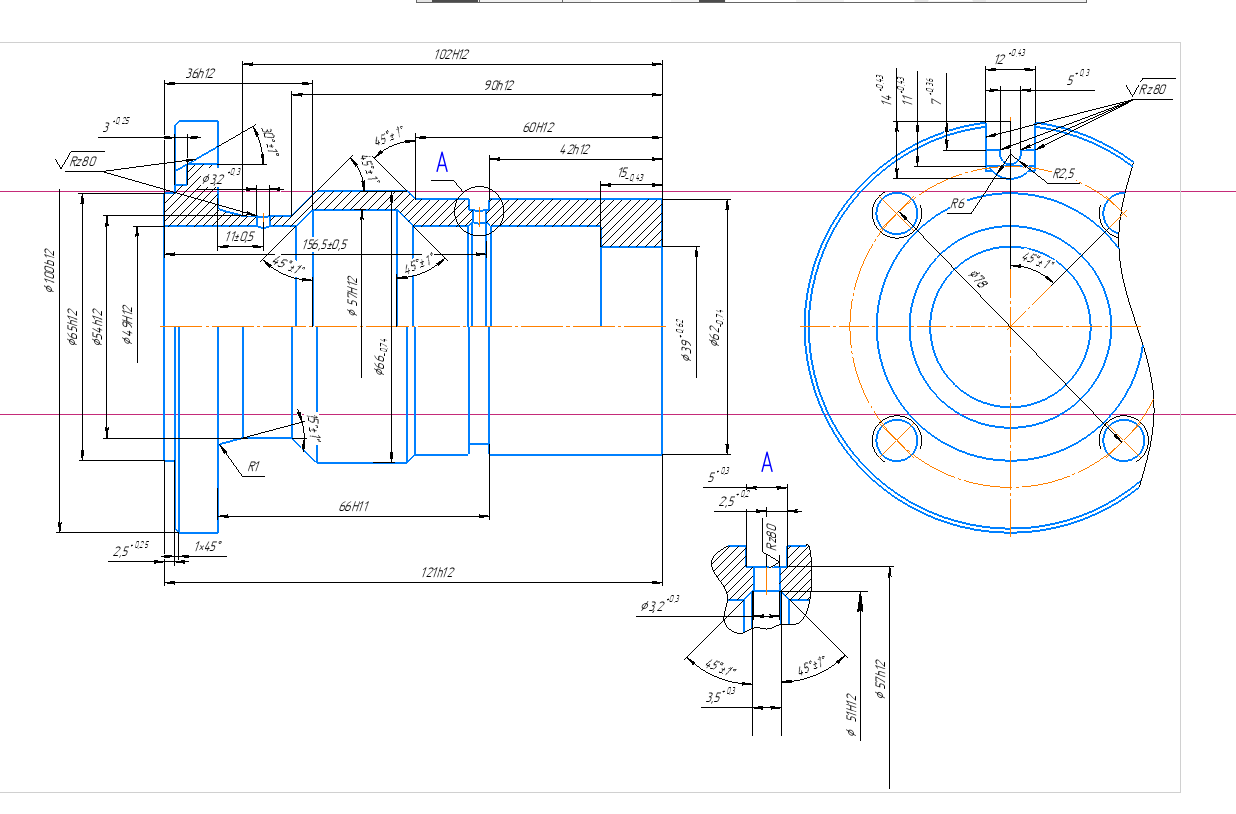Select the 1x45° chamfer label

click(x=209, y=547)
